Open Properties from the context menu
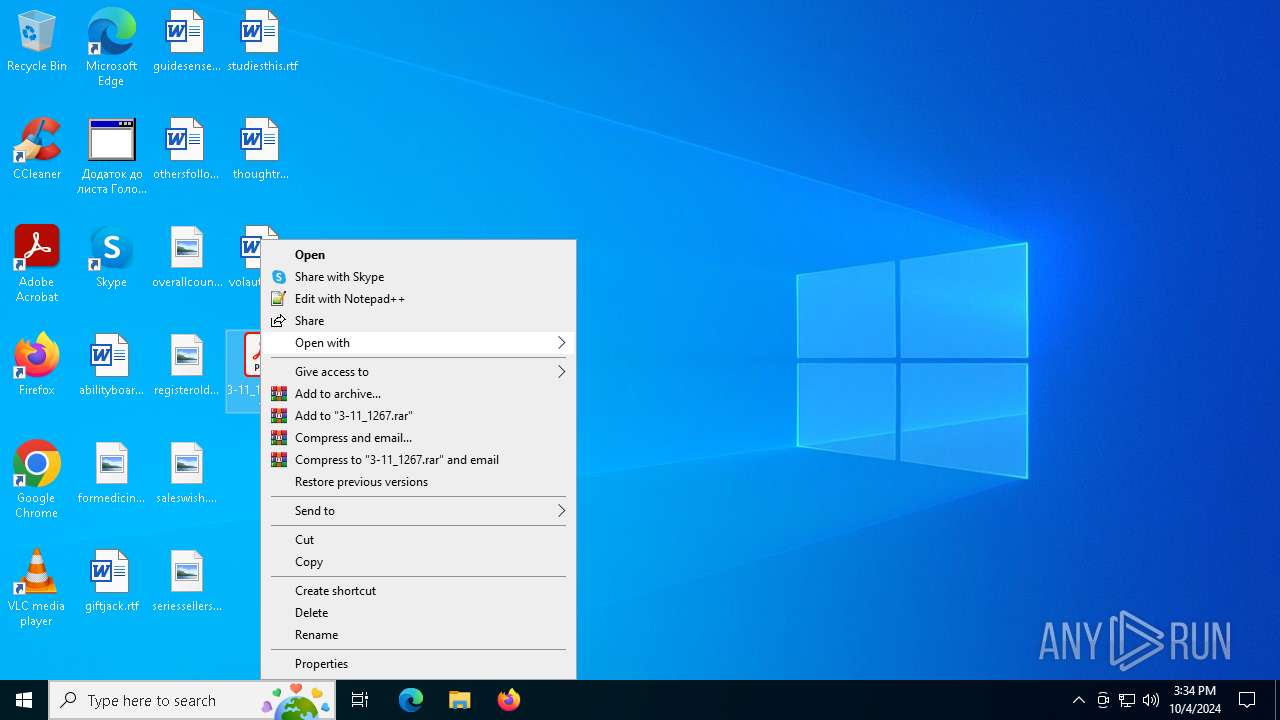The width and height of the screenshot is (1280, 720). (x=418, y=664)
